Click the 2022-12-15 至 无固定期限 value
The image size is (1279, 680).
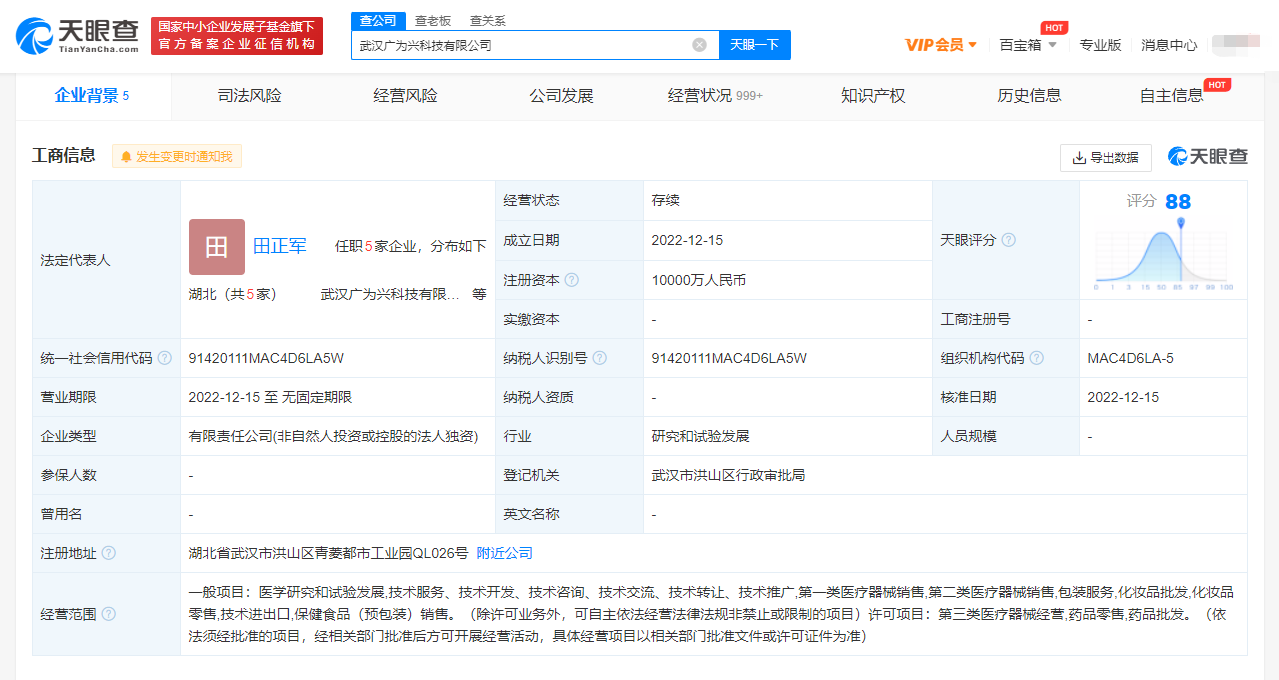click(x=270, y=397)
